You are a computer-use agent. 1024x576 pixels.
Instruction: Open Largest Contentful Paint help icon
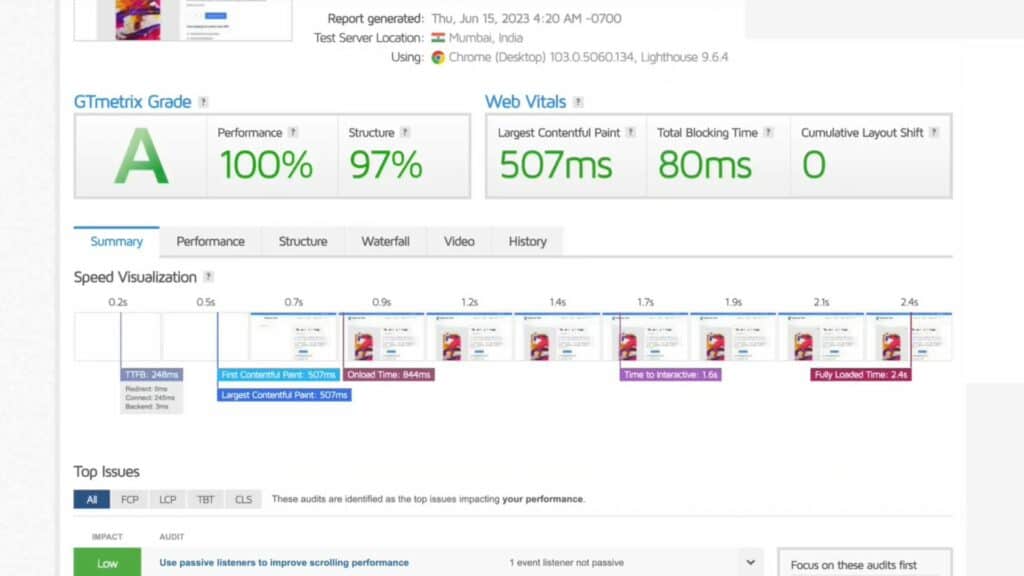629,131
